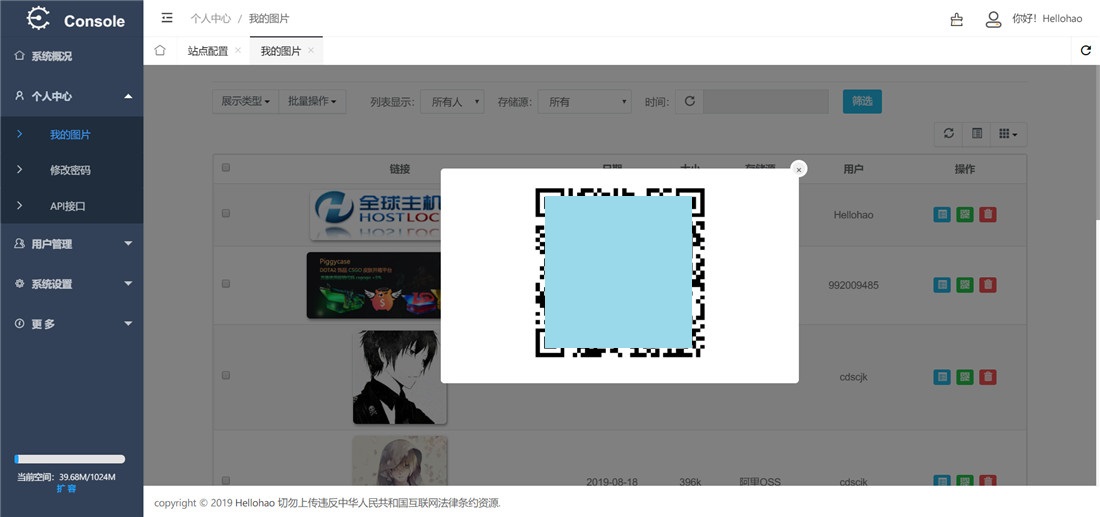The height and width of the screenshot is (517, 1100).
Task: Expand the 批量操作 dropdown
Action: point(312,101)
